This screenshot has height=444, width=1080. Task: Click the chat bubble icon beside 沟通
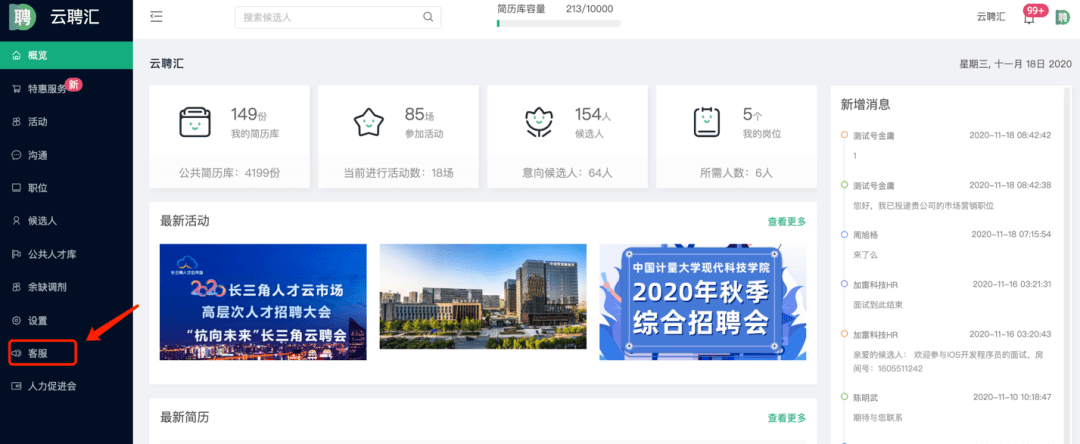tap(17, 155)
